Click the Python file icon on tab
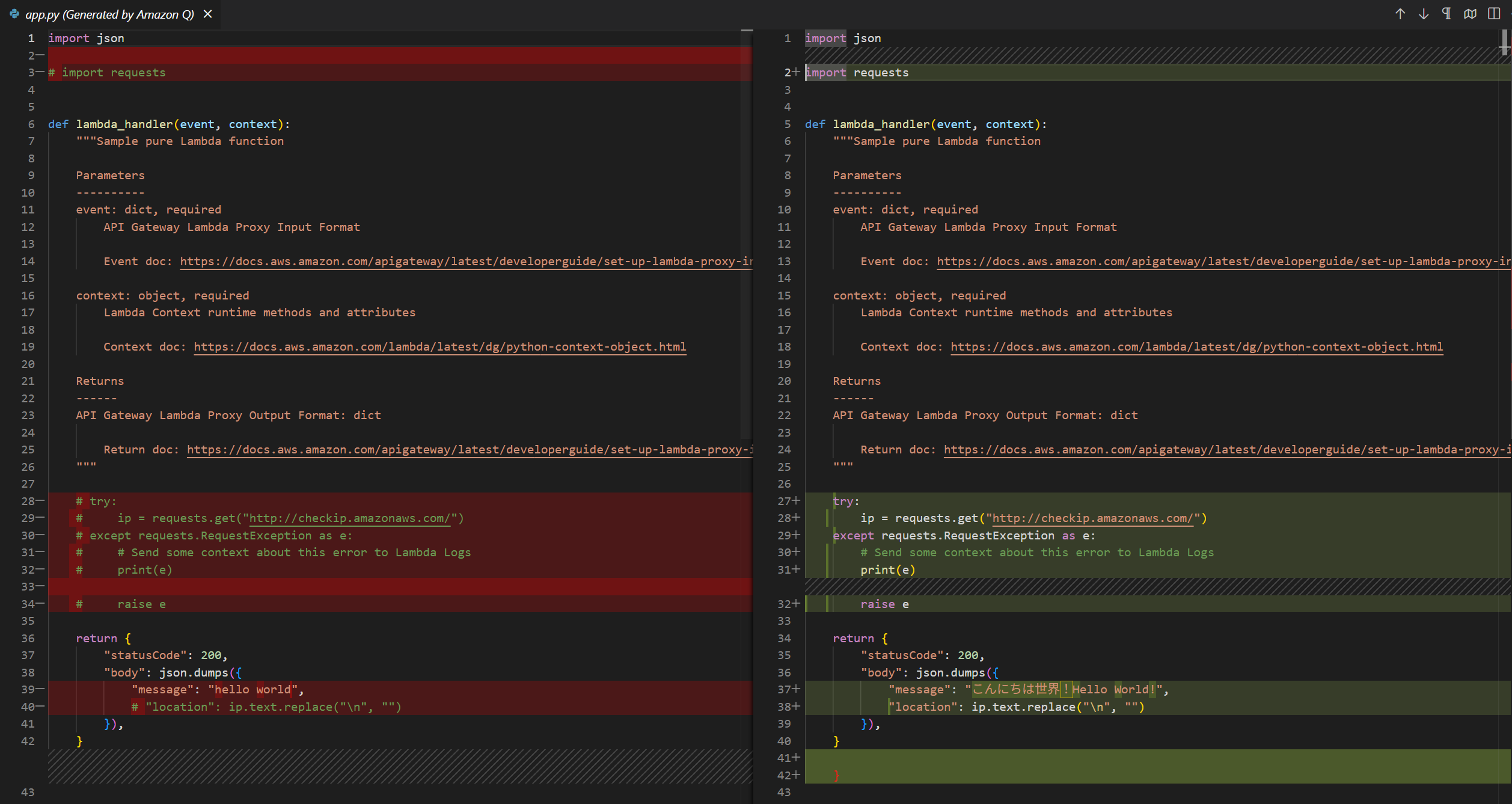 click(x=14, y=14)
